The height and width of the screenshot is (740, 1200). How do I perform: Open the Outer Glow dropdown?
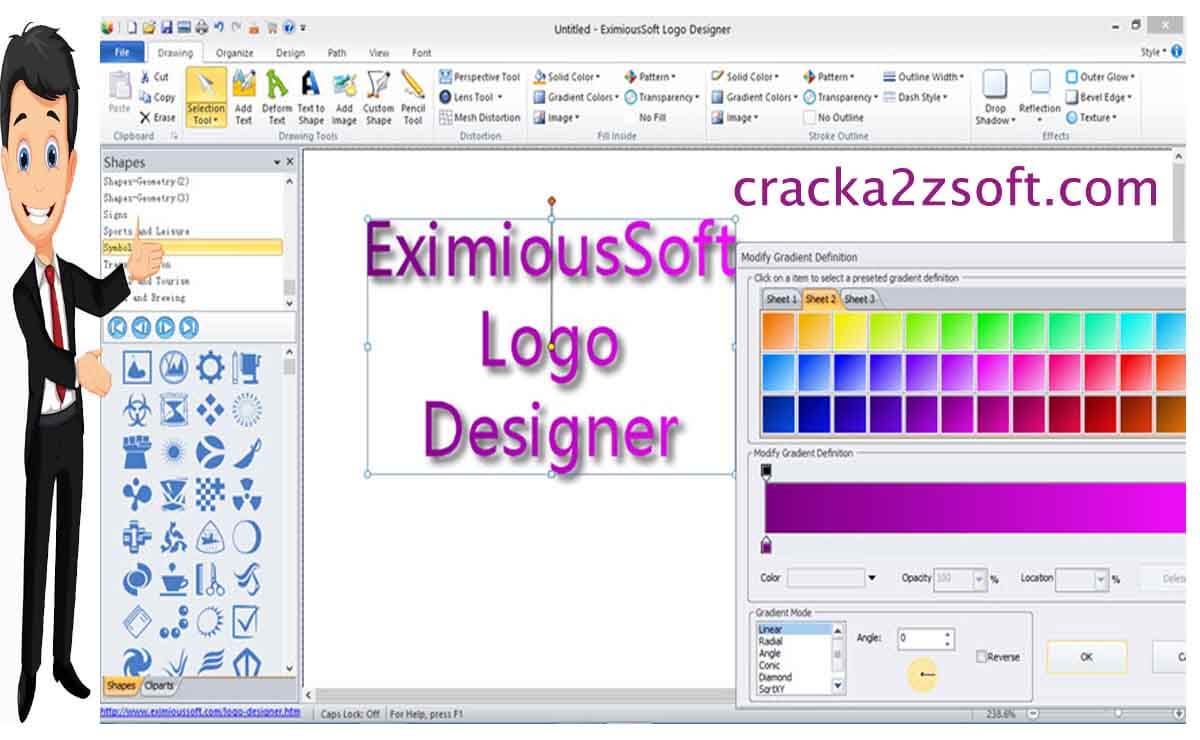1099,77
